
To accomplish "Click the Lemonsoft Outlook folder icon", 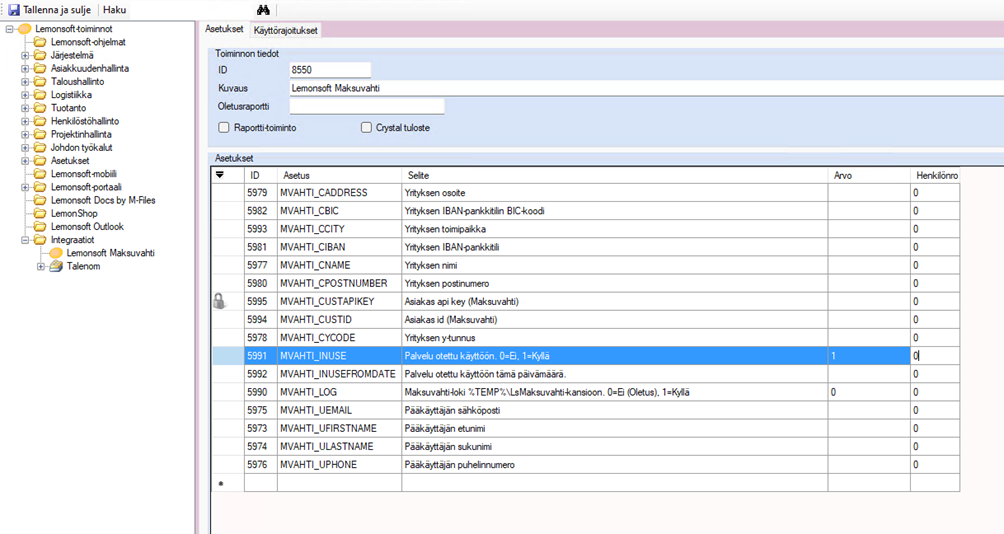I will pyautogui.click(x=40, y=226).
